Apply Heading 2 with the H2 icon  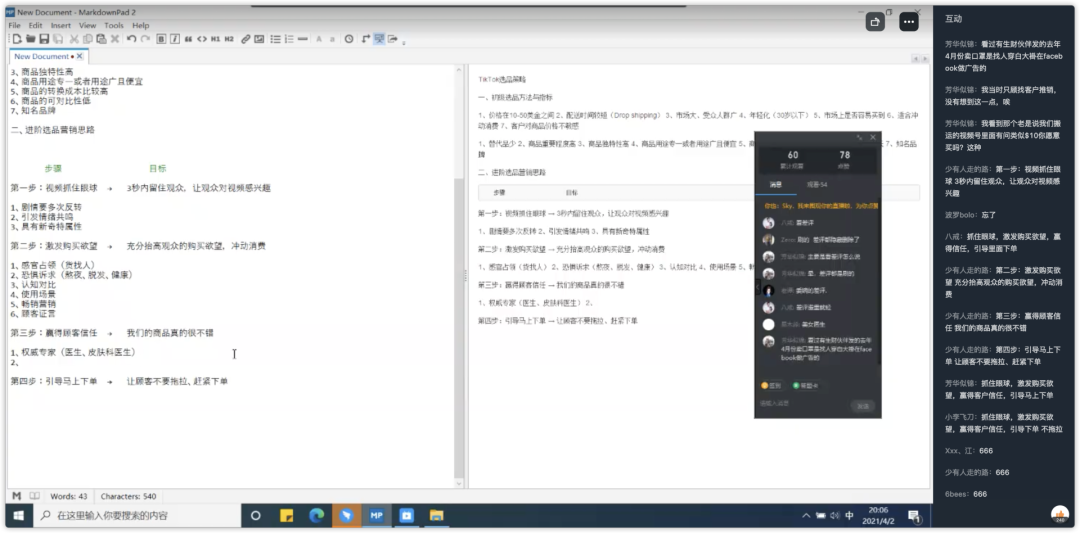[229, 39]
